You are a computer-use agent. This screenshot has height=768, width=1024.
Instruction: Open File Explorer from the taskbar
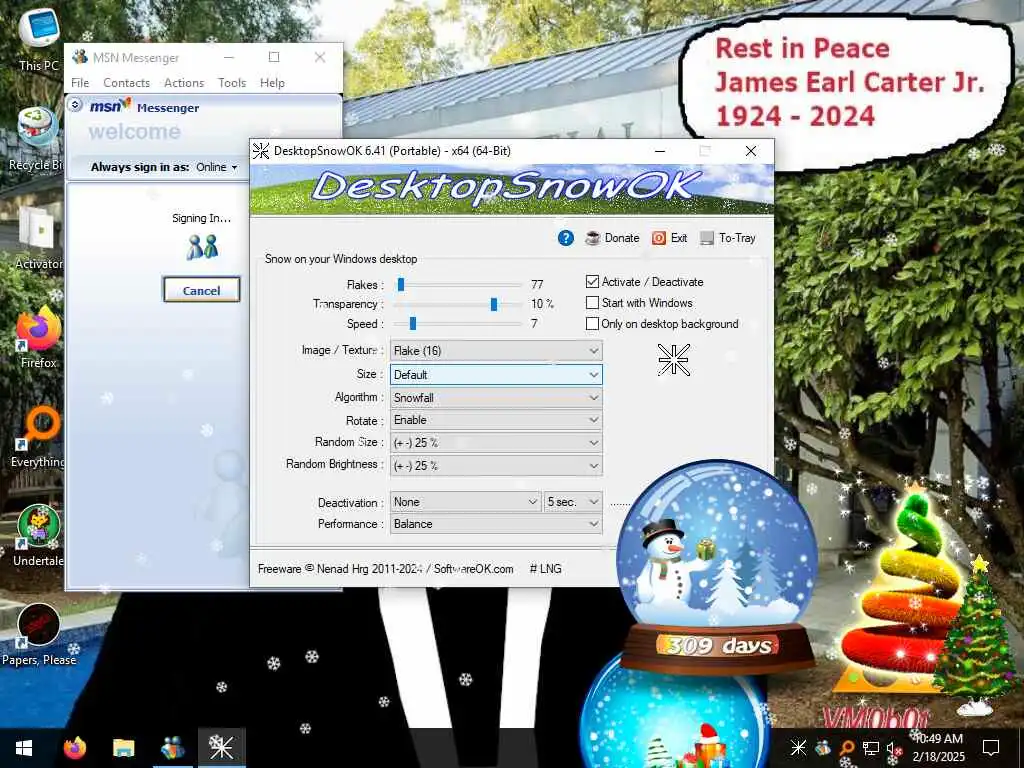point(123,748)
